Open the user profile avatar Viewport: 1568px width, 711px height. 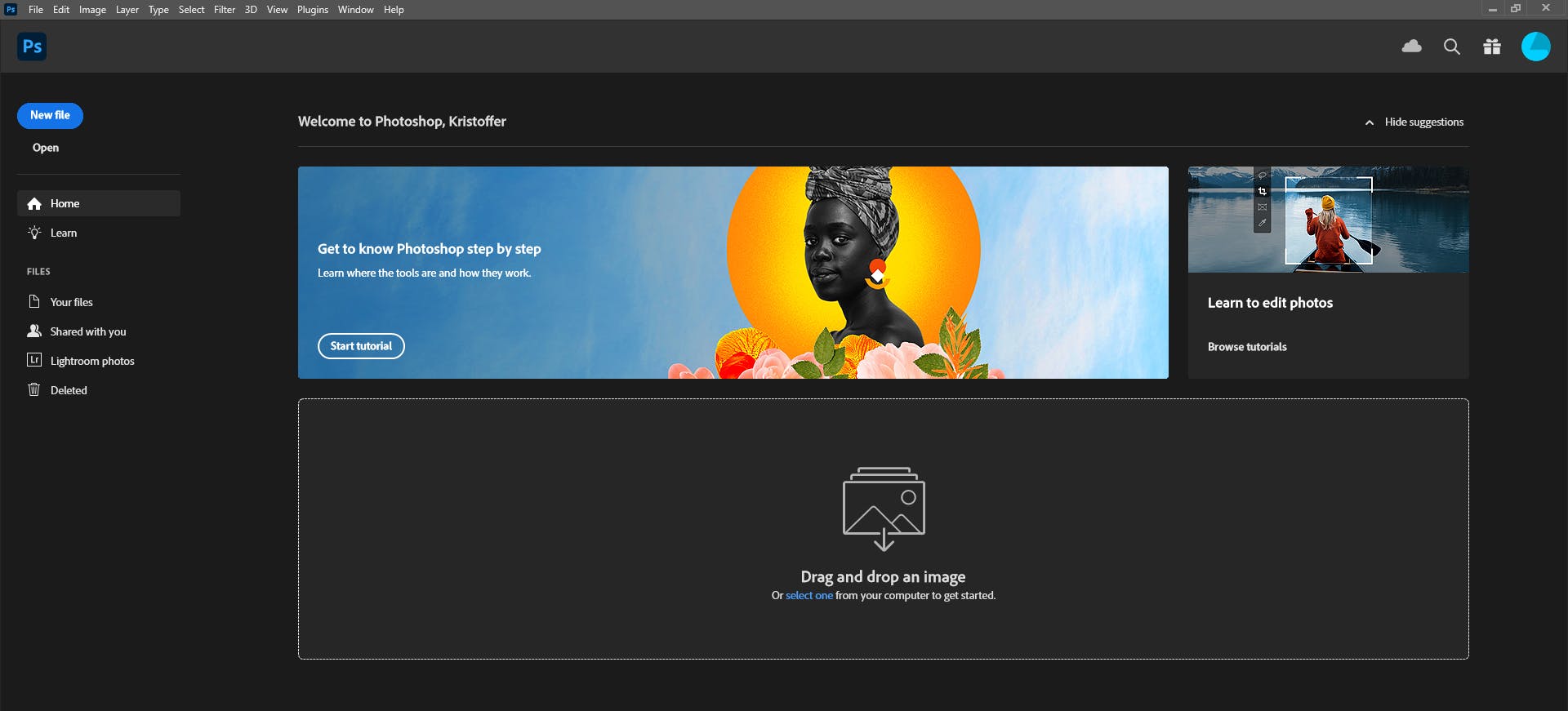[x=1535, y=47]
